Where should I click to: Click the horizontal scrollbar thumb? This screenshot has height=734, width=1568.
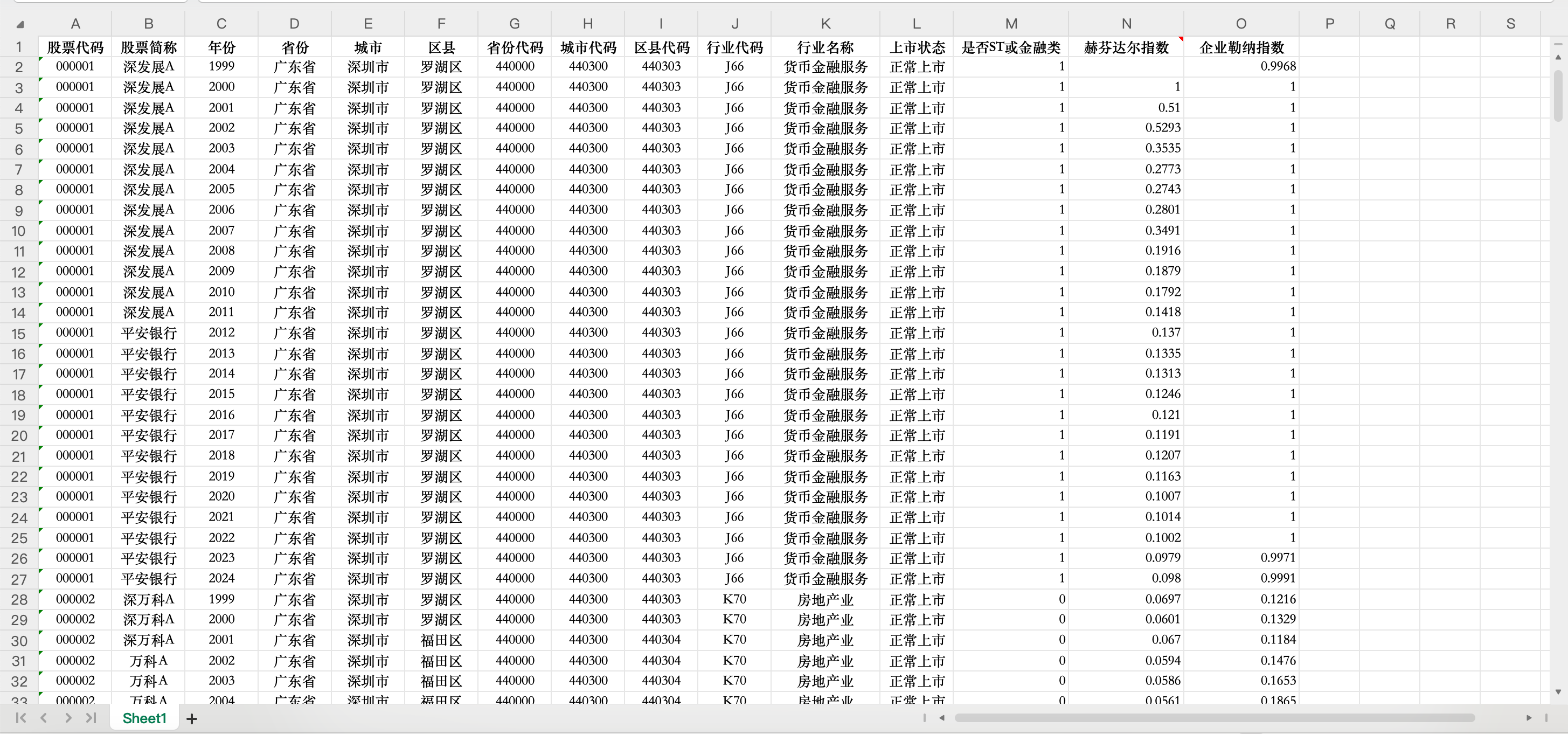pos(1215,718)
